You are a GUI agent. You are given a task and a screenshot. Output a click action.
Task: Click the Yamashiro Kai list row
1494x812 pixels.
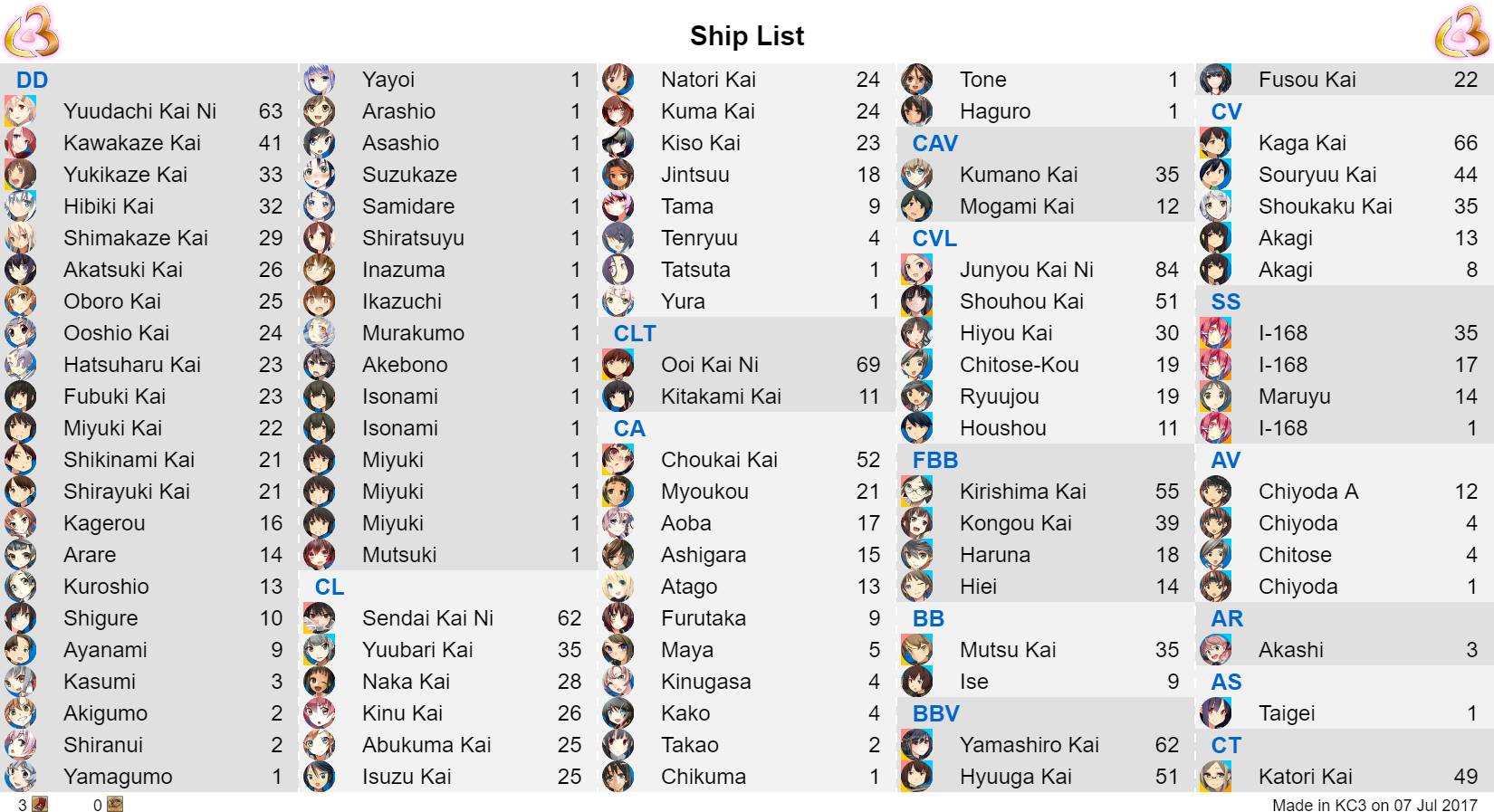tap(1046, 745)
